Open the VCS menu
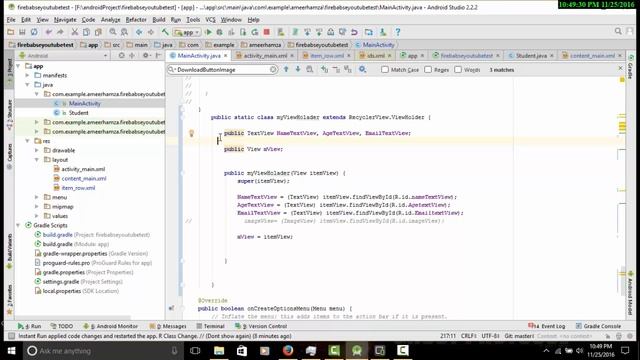640x360 pixels. click(x=210, y=20)
